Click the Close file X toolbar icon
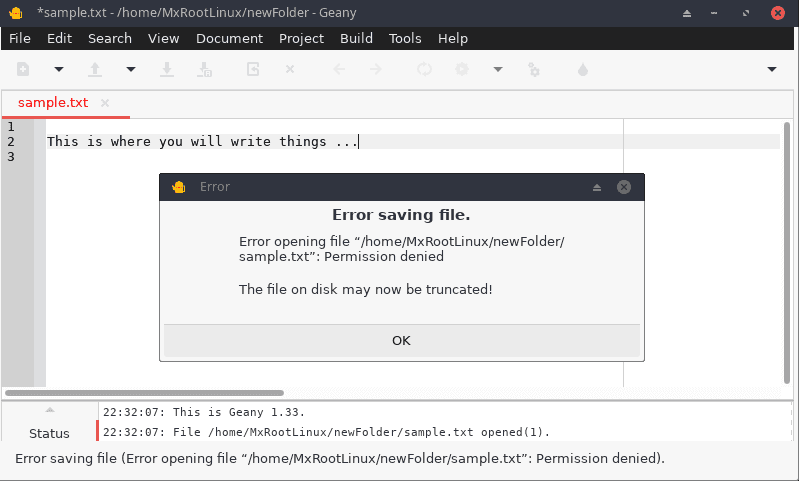The image size is (799, 481). point(290,69)
